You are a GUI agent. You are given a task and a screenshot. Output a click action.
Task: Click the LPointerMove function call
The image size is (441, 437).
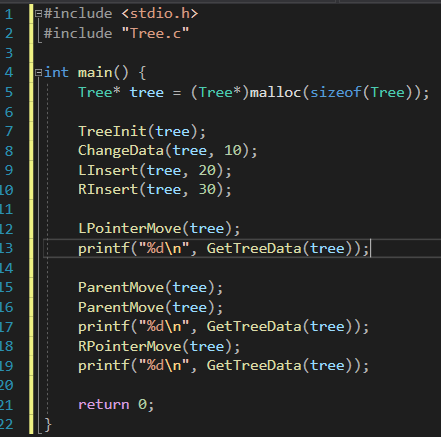[130, 228]
